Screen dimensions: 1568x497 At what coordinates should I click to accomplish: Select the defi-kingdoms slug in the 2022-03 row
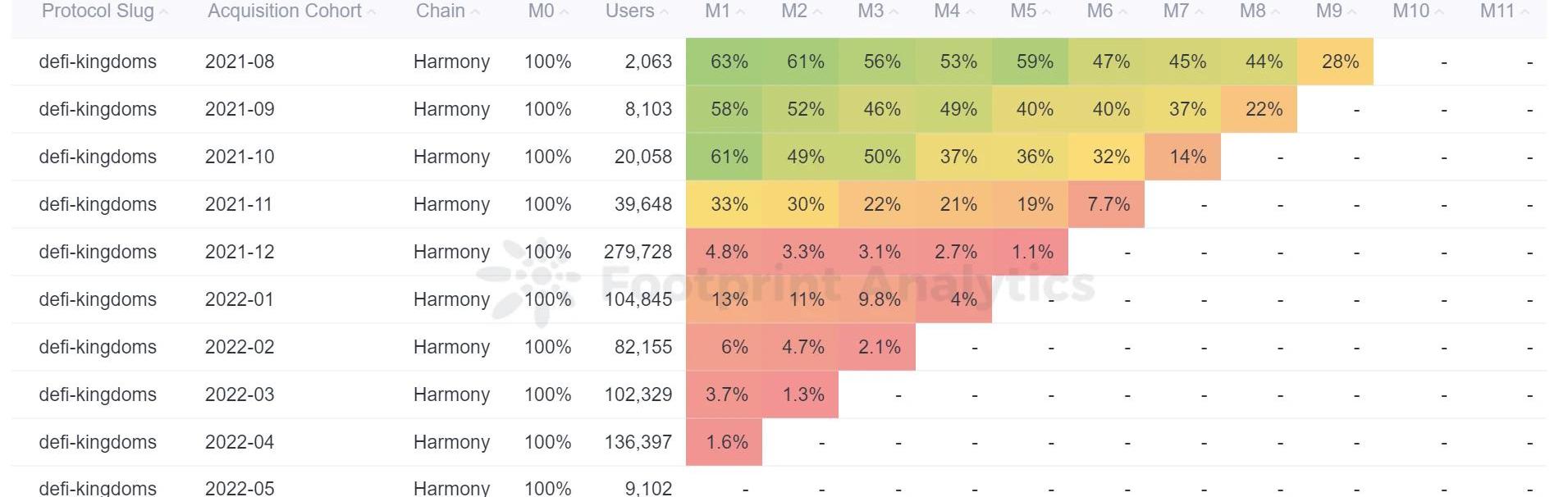coord(98,394)
